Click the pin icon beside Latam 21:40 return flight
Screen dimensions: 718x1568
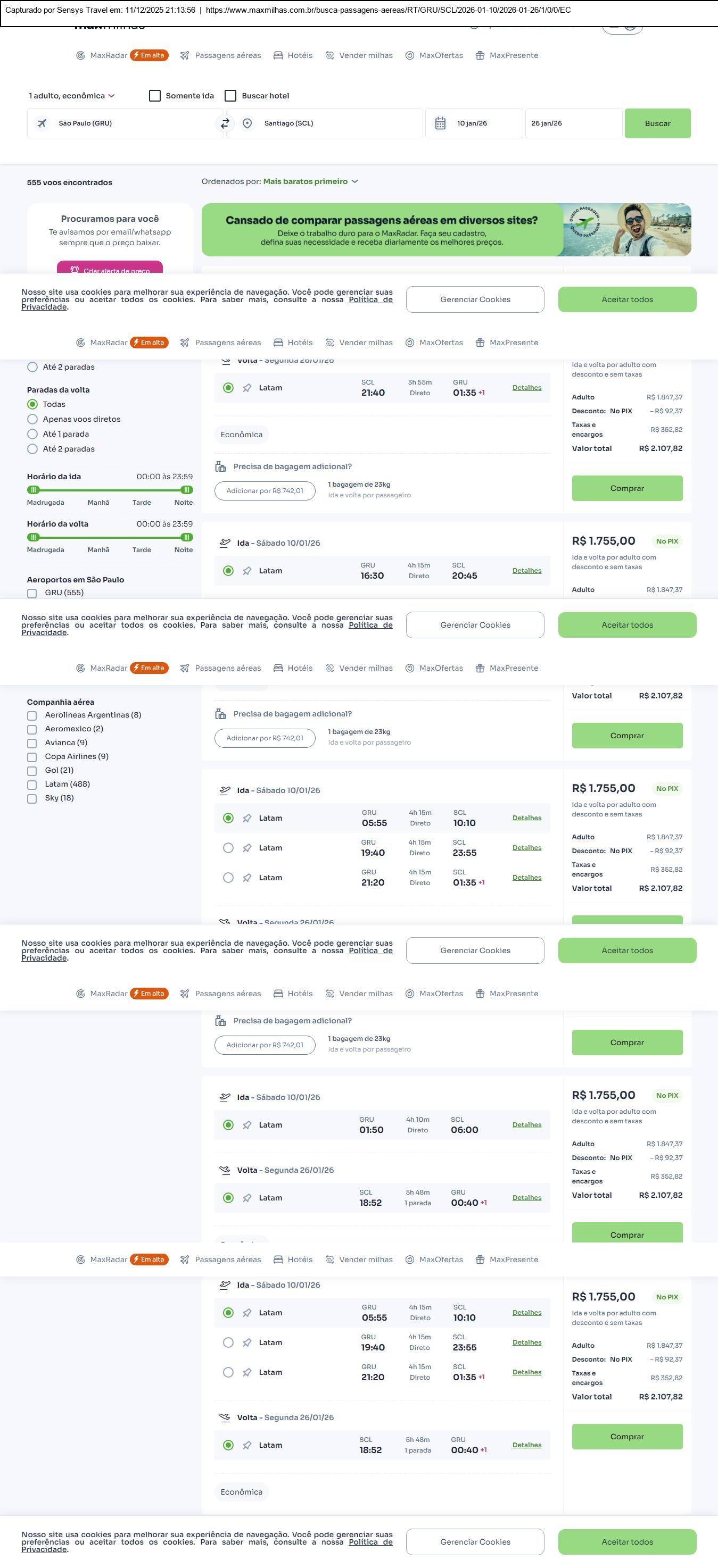coord(247,388)
